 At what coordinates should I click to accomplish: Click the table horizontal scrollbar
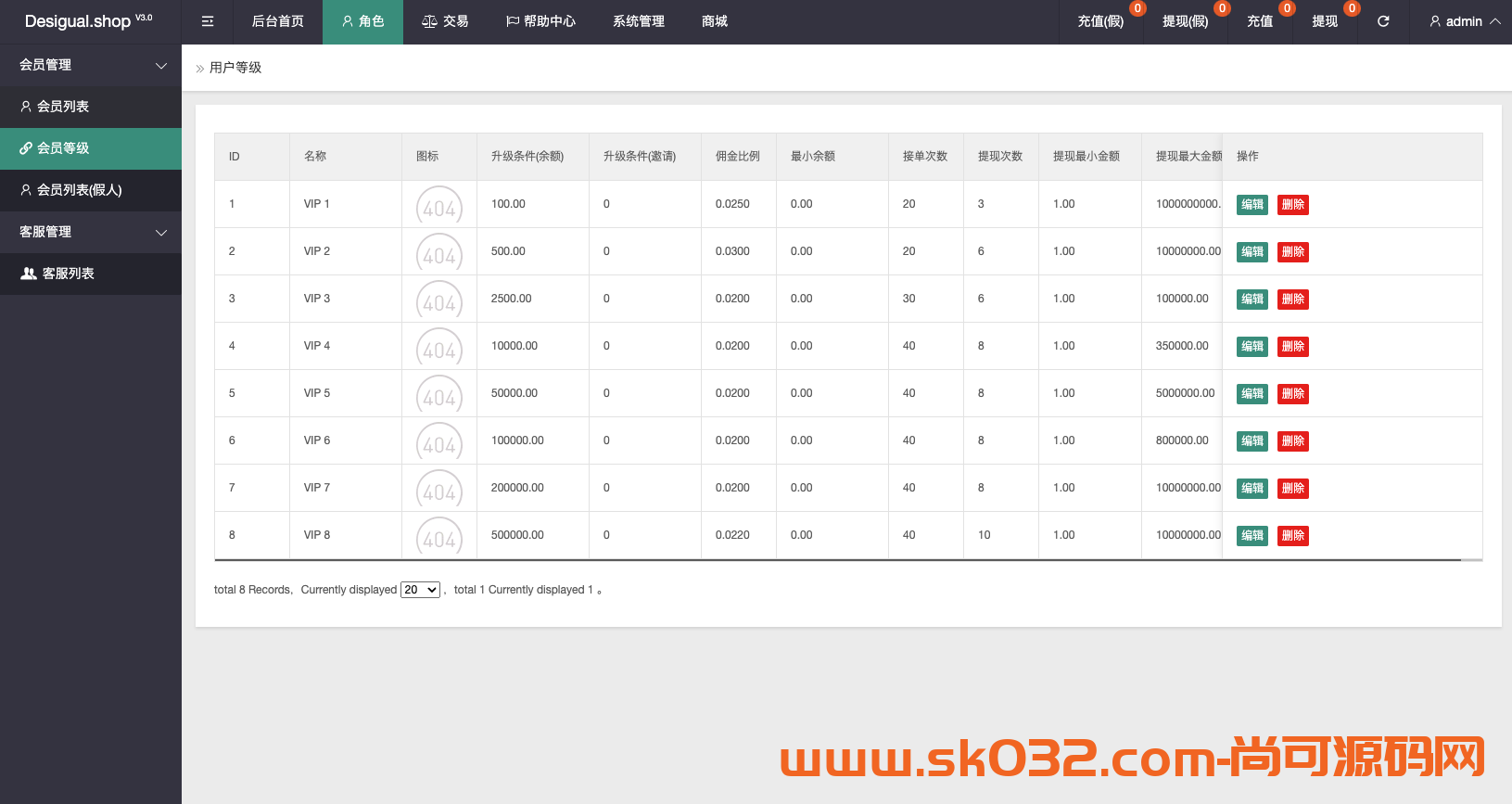click(x=838, y=560)
